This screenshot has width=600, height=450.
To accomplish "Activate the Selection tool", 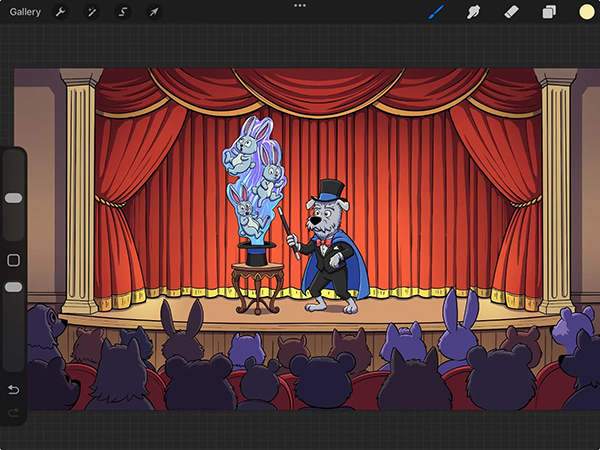I will tap(122, 12).
